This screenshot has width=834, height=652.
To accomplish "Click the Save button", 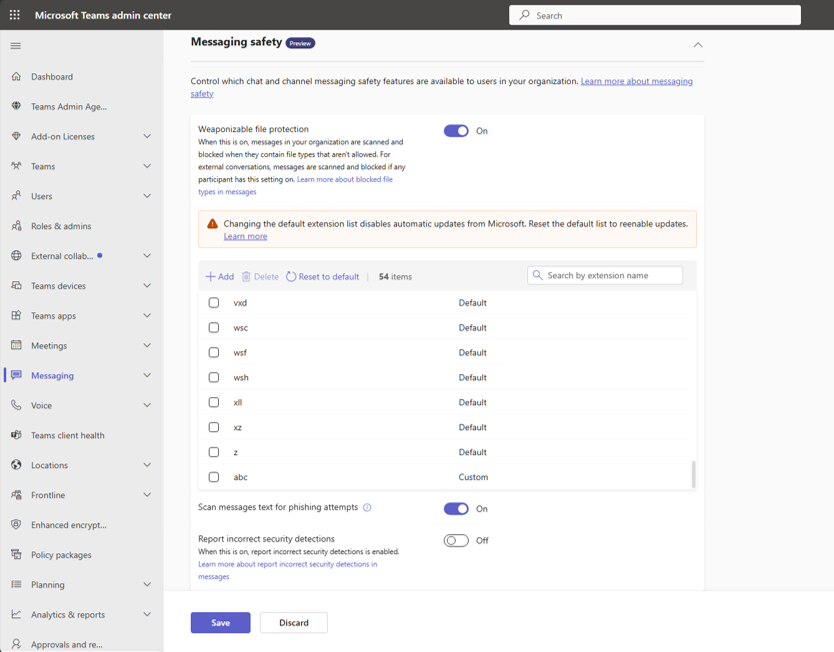I will (x=220, y=623).
